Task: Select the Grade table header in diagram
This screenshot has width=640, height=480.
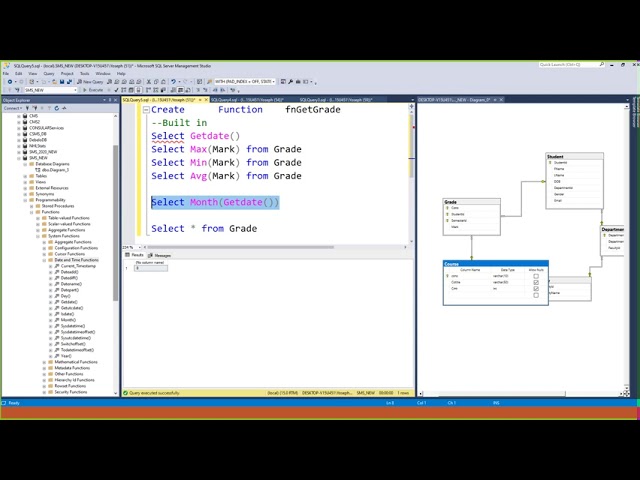Action: tap(471, 202)
